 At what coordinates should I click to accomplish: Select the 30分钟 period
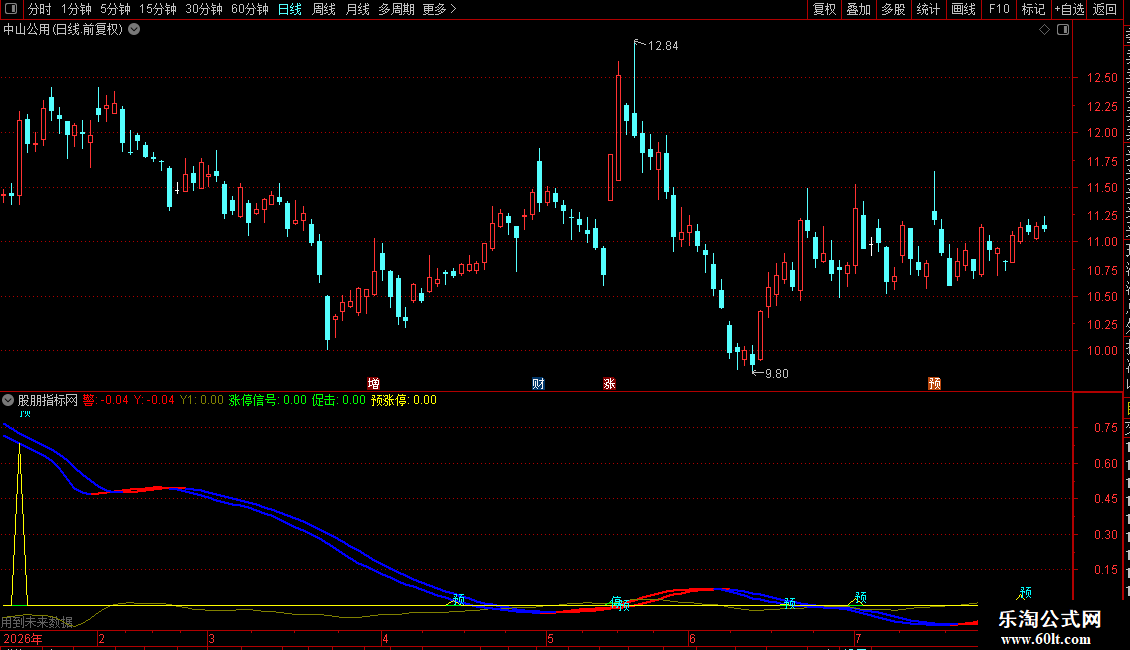click(x=204, y=9)
